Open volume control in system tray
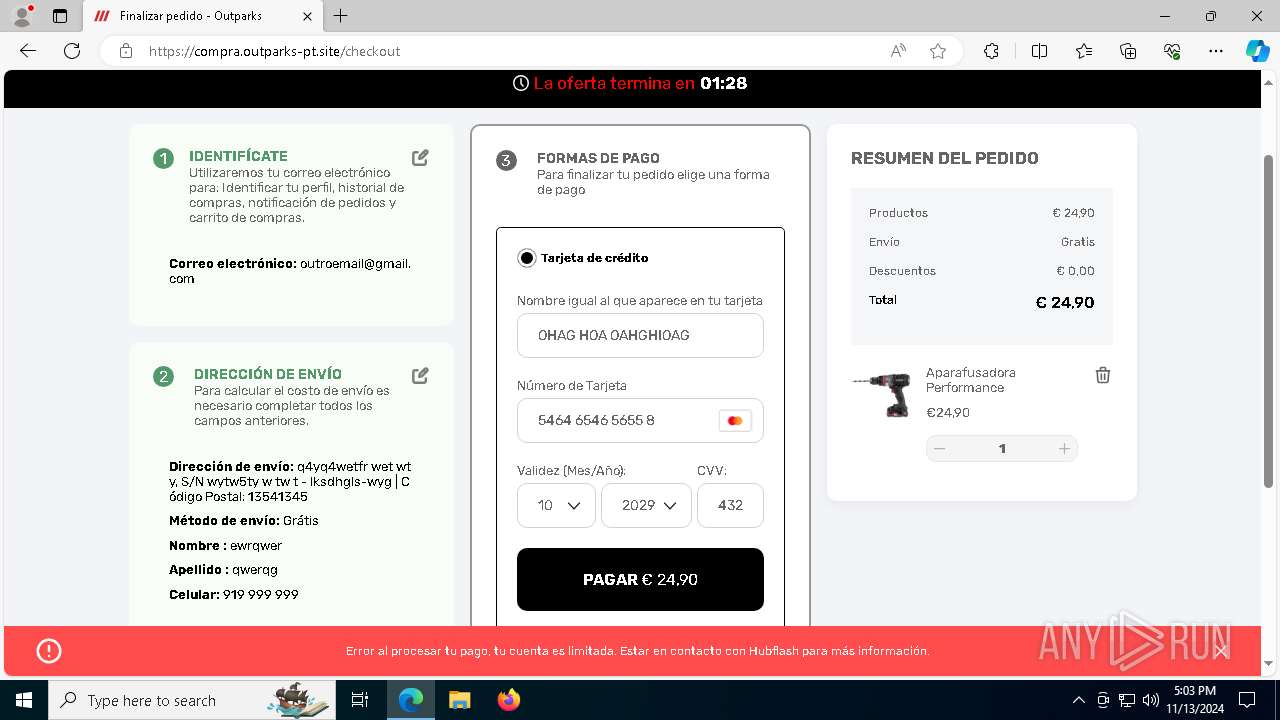Viewport: 1280px width, 720px height. coord(1151,700)
